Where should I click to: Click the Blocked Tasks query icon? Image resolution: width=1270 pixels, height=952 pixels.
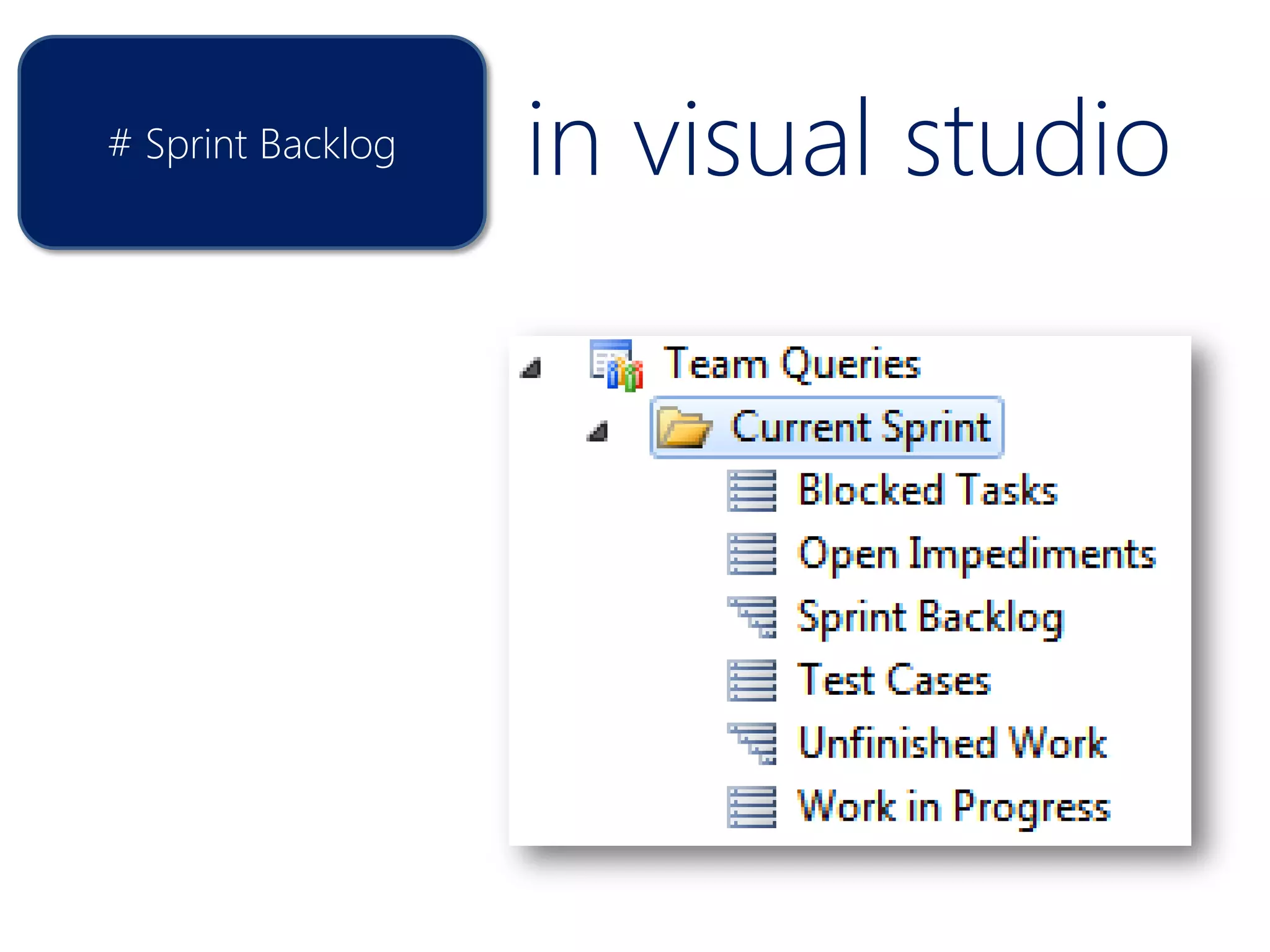752,491
